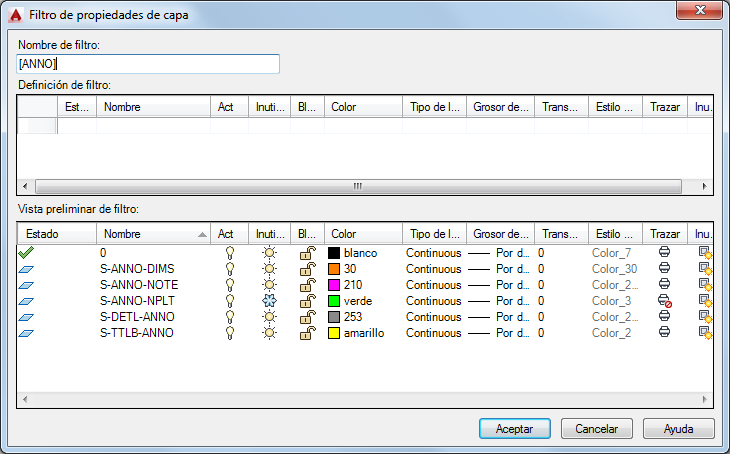This screenshot has height=454, width=730.
Task: Click the green checkmark status icon of layer 0
Action: pyautogui.click(x=26, y=252)
